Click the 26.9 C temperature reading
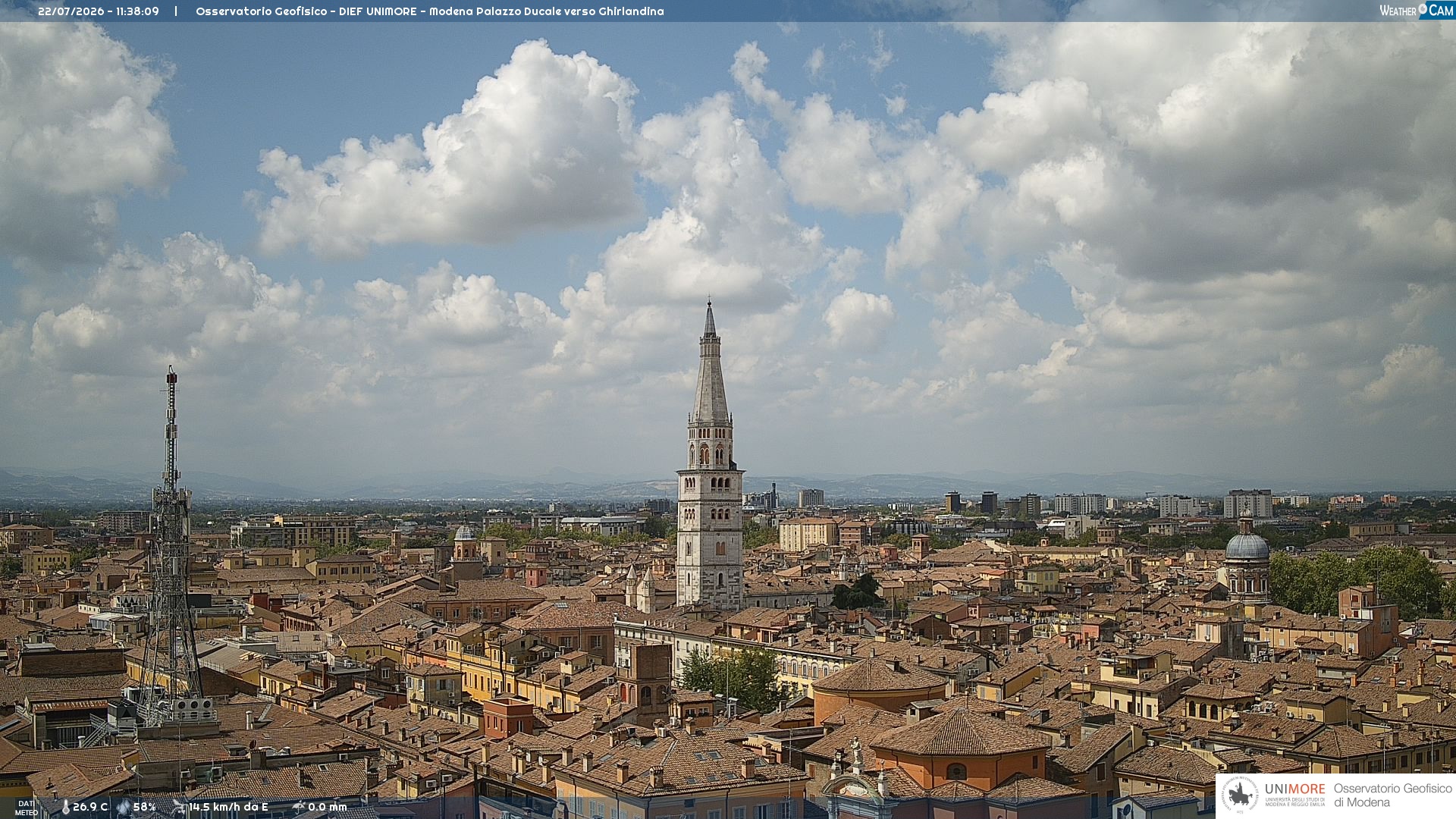The height and width of the screenshot is (819, 1456). coord(90,807)
